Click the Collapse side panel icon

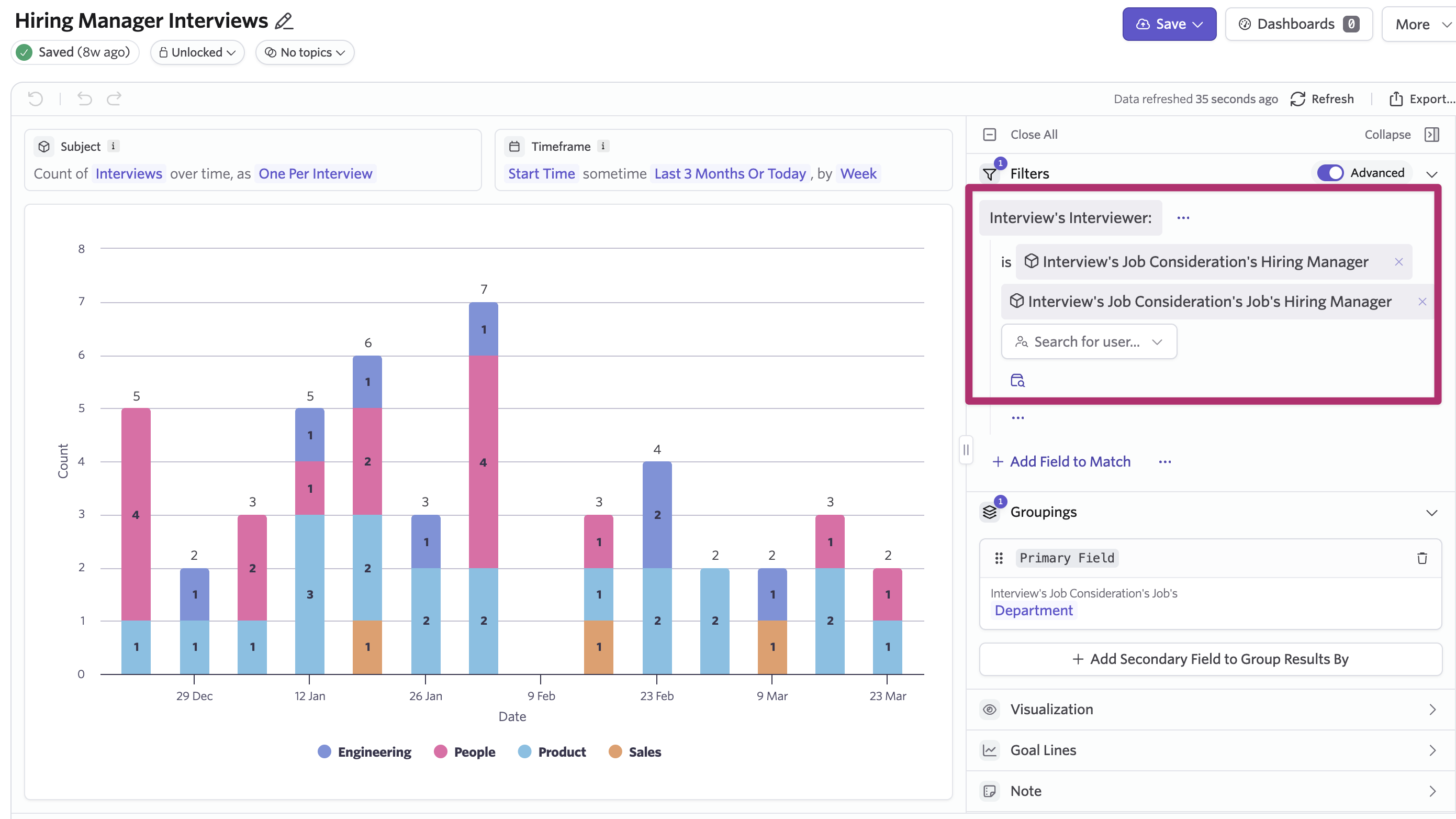pyautogui.click(x=1432, y=135)
